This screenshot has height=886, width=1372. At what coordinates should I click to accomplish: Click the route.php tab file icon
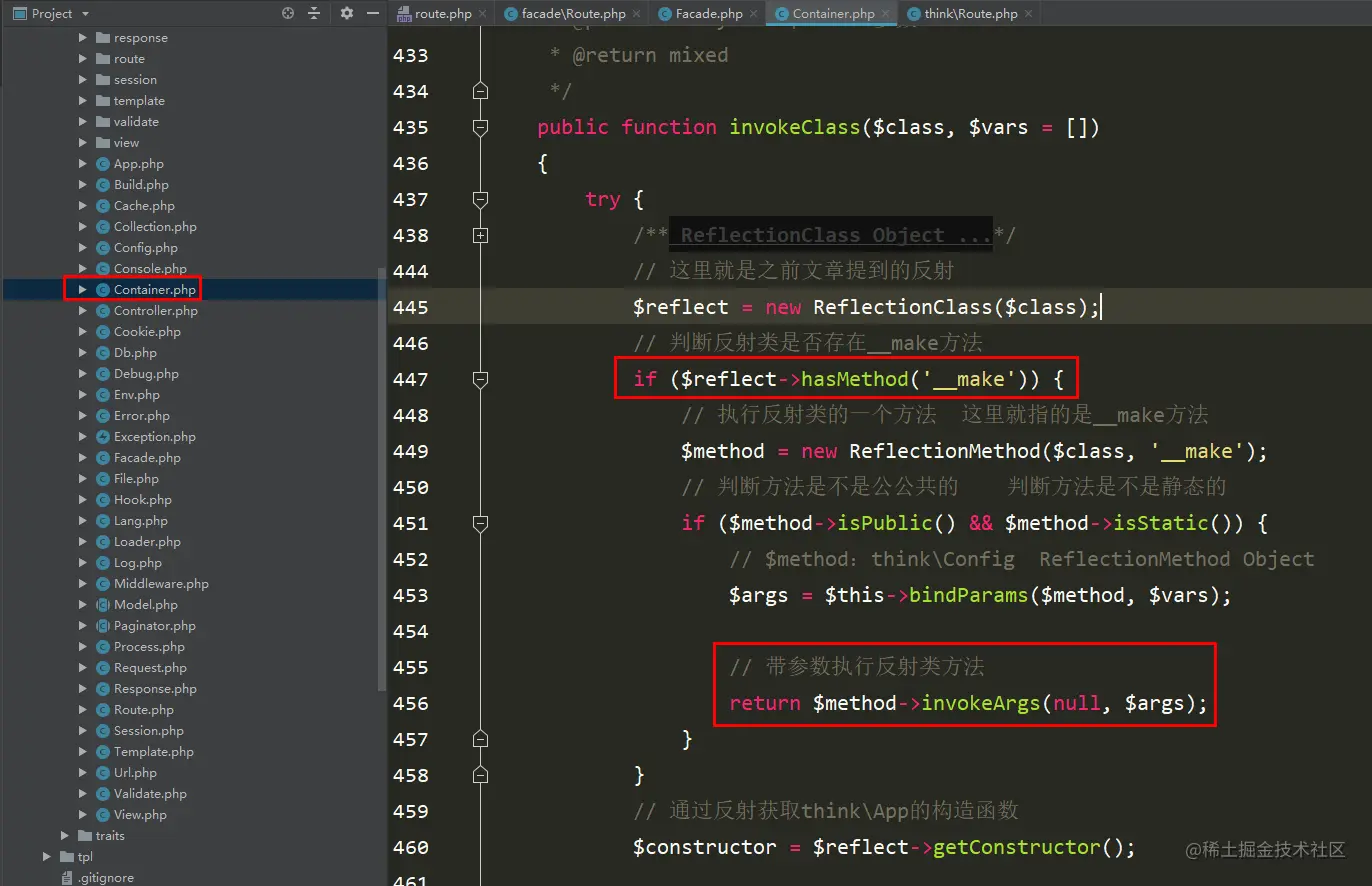[x=404, y=14]
